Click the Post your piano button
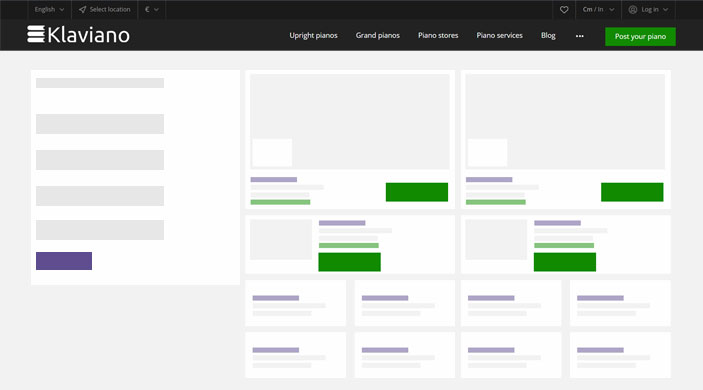Image resolution: width=703 pixels, height=390 pixels. (x=640, y=36)
